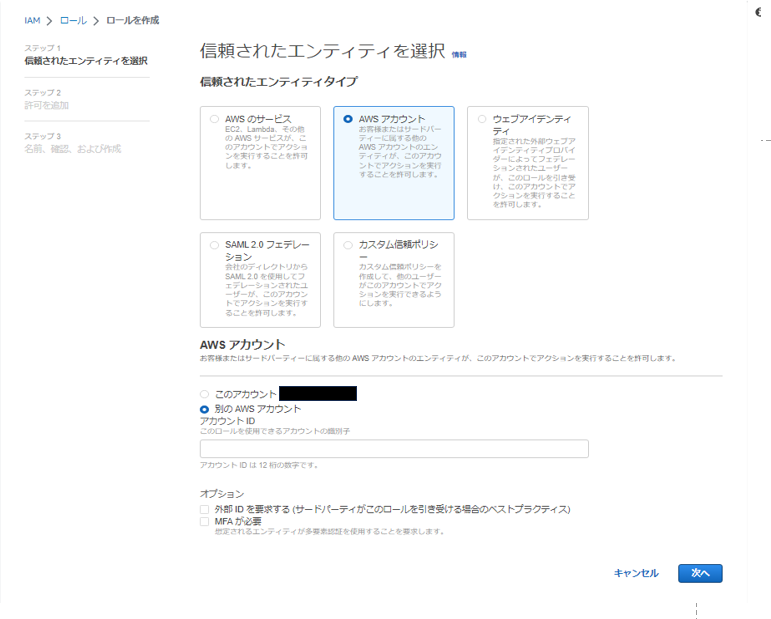Click the AWS アカウント section heading
Image resolution: width=771 pixels, height=619 pixels.
coord(242,345)
